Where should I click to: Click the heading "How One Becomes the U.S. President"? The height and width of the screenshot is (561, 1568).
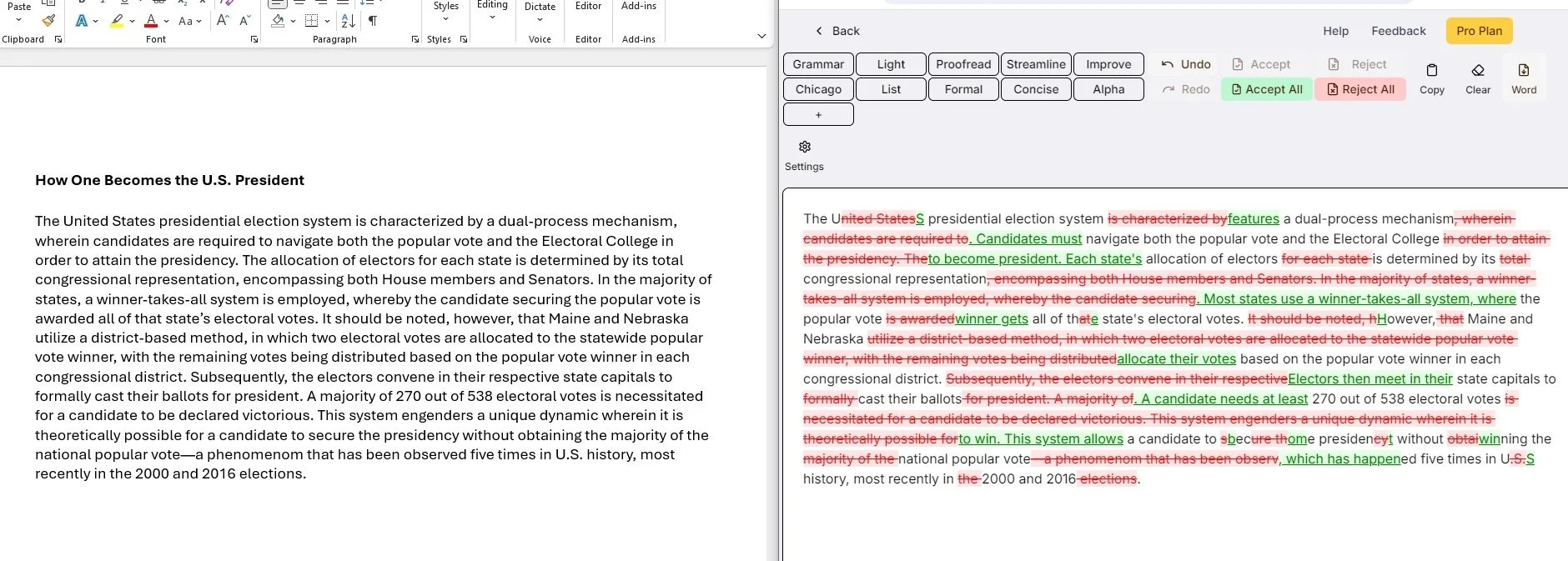click(169, 180)
